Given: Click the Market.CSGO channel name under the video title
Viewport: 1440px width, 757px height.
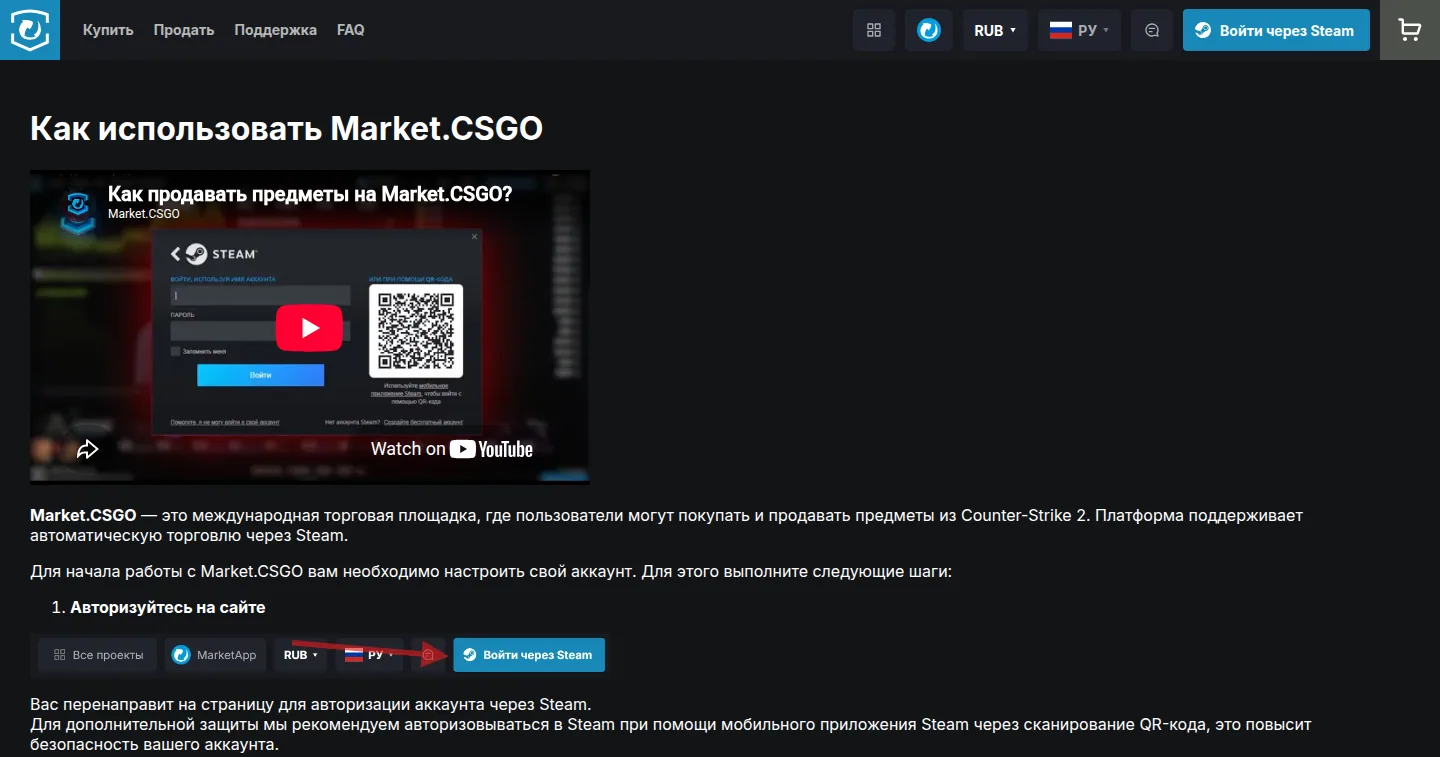Looking at the screenshot, I should 144,214.
